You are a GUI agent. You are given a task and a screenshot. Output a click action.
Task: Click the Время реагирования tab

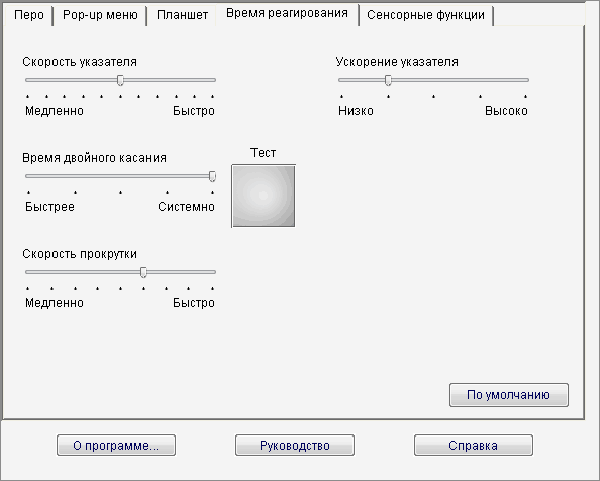pyautogui.click(x=286, y=14)
